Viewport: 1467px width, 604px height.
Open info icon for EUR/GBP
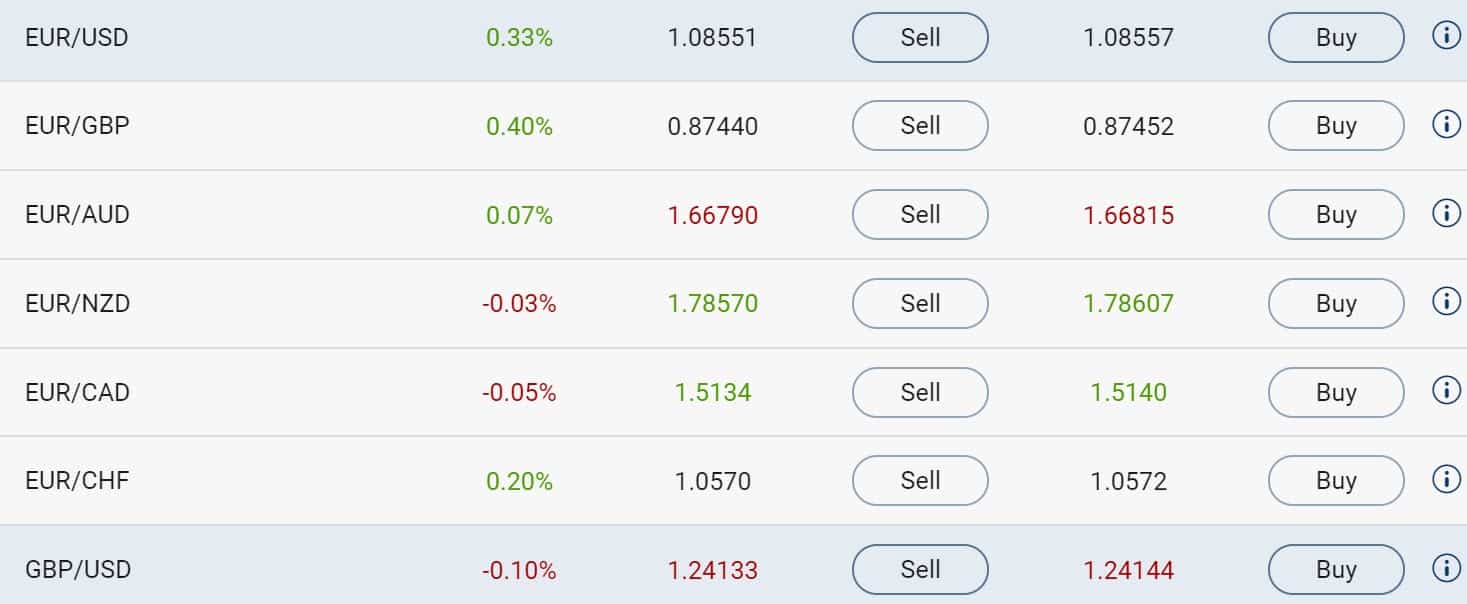pos(1446,125)
